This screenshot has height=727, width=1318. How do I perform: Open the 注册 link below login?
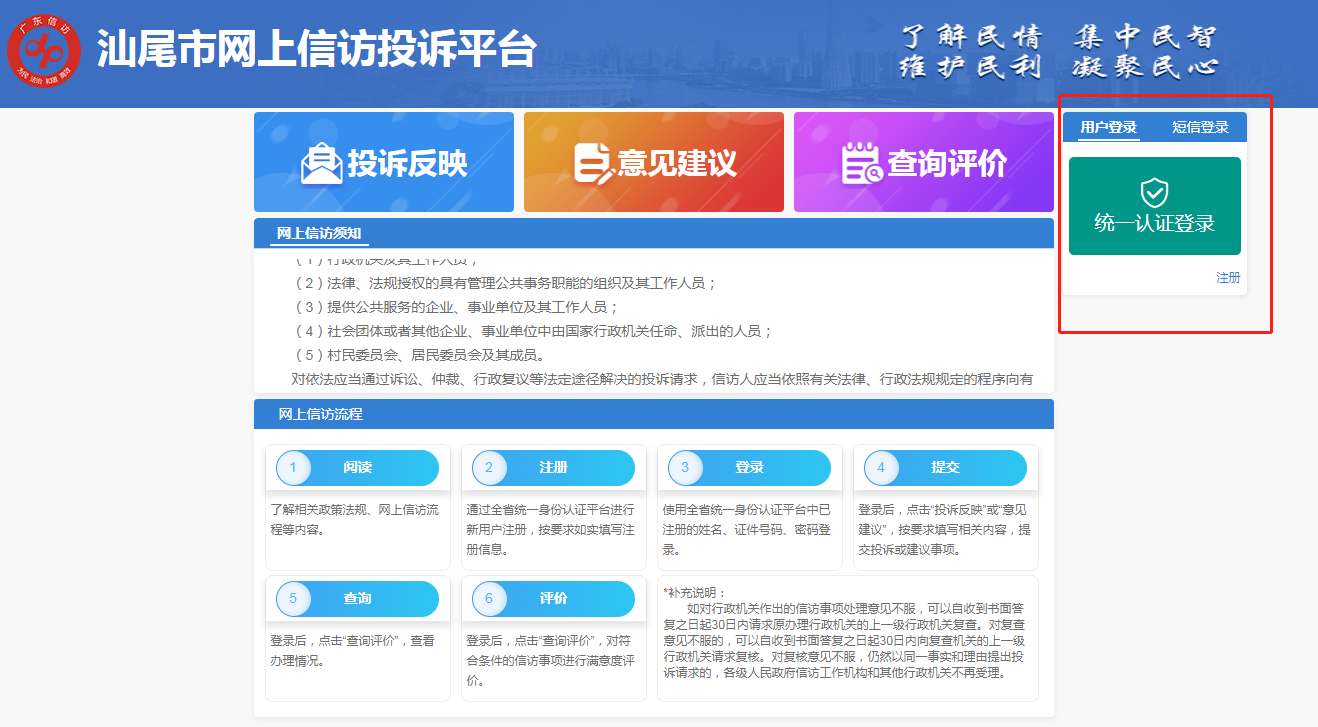[x=1227, y=278]
